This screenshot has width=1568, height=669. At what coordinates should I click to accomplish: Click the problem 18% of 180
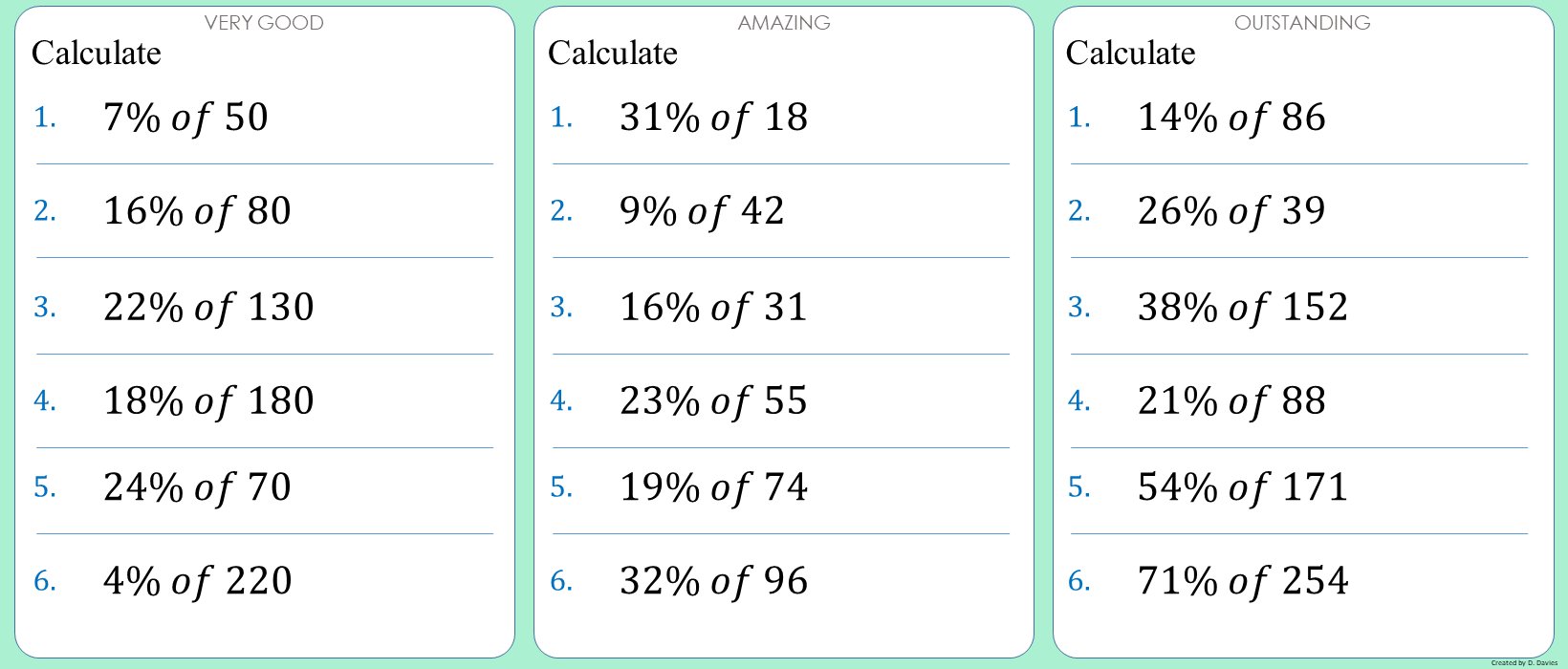[208, 401]
